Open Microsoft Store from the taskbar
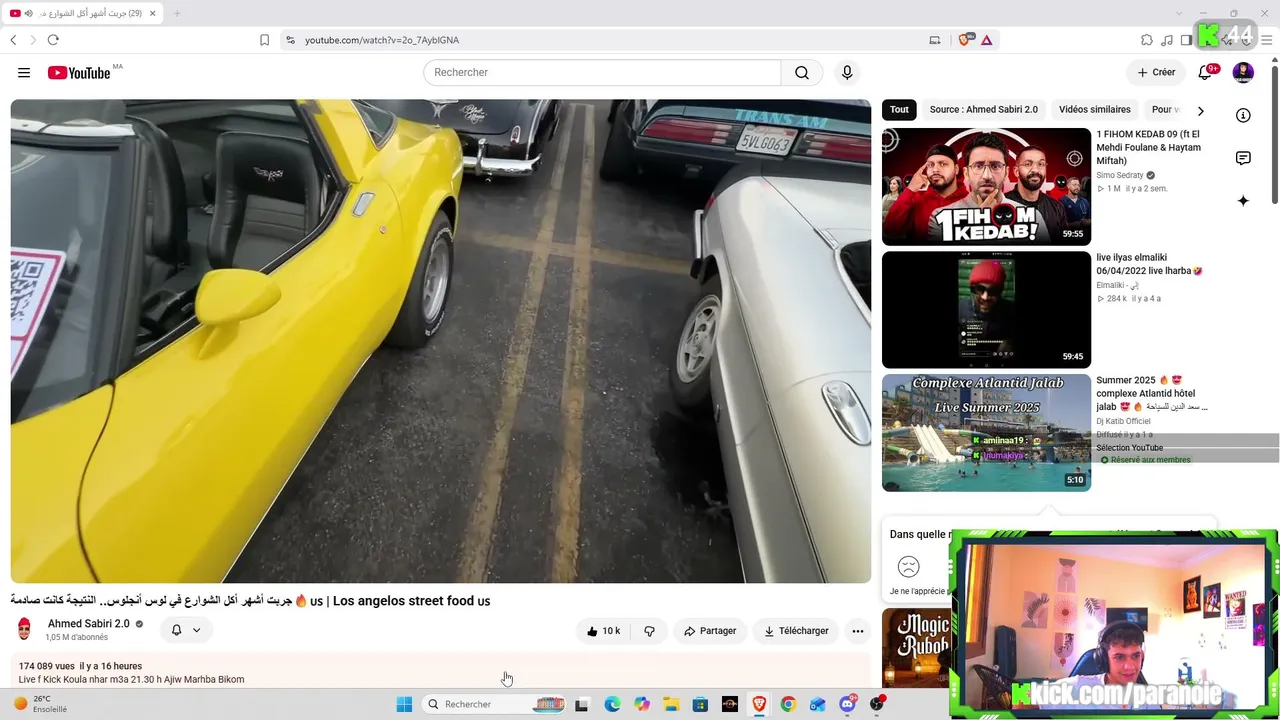Viewport: 1280px width, 720px height. click(x=700, y=704)
